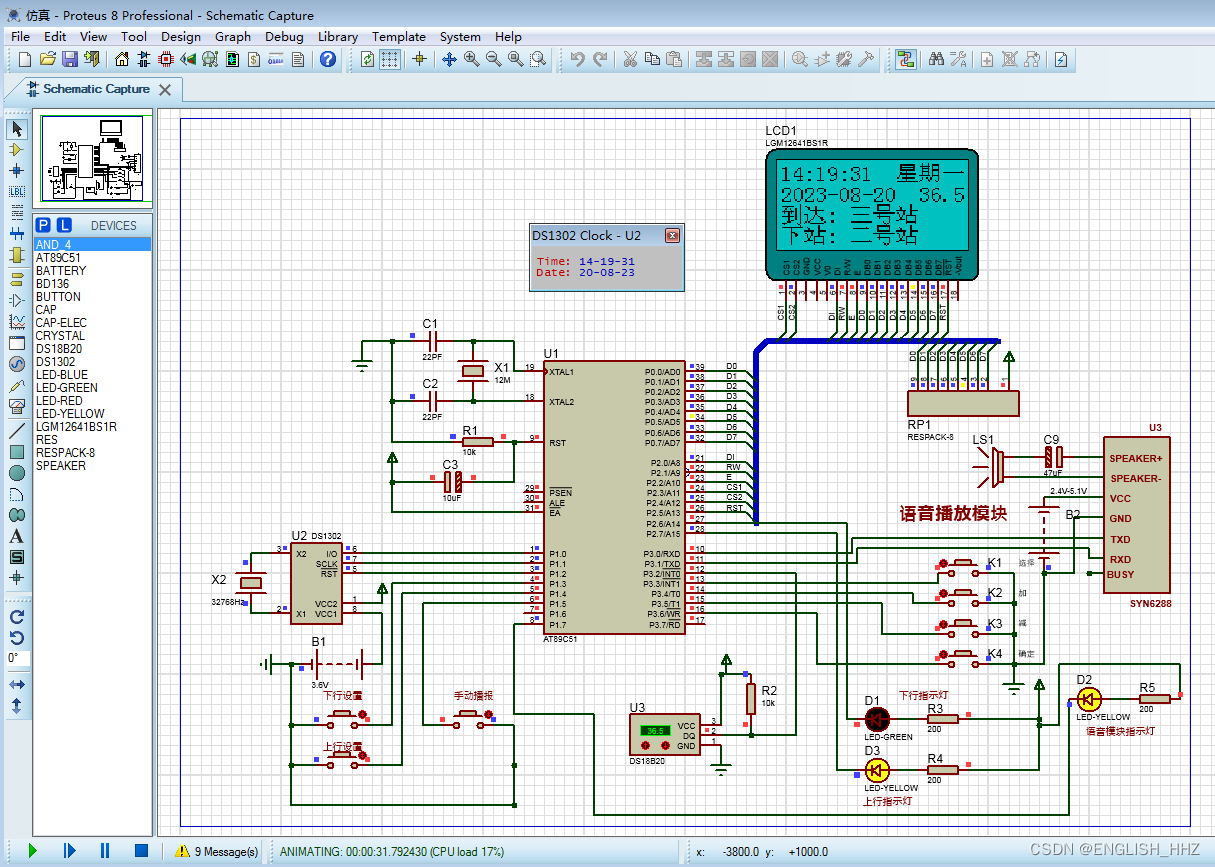Open PCB Layout red chip icon
The height and width of the screenshot is (867, 1215).
[x=164, y=60]
